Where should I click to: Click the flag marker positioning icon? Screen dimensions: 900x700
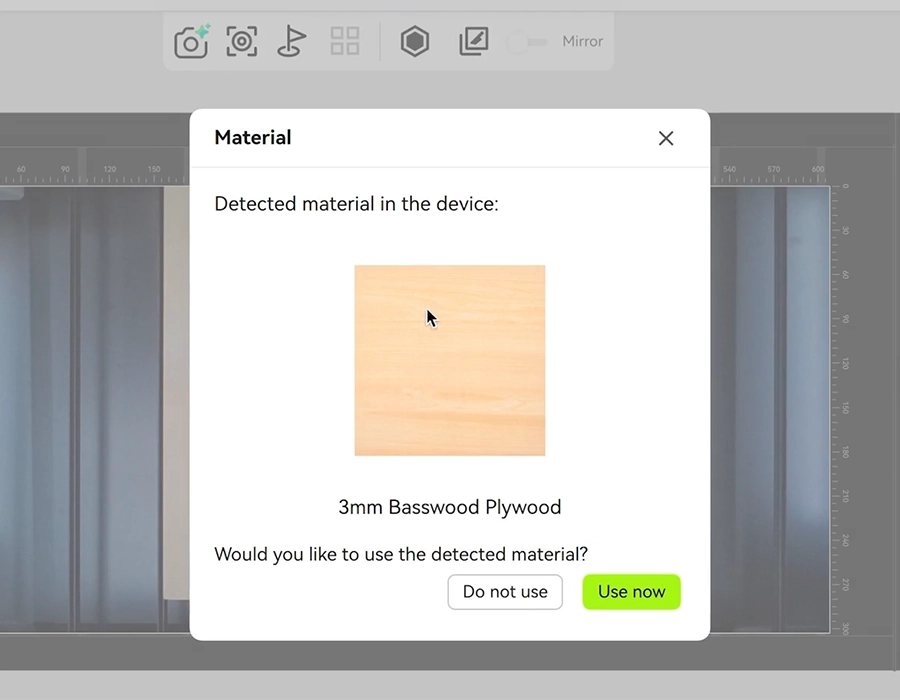pos(292,41)
